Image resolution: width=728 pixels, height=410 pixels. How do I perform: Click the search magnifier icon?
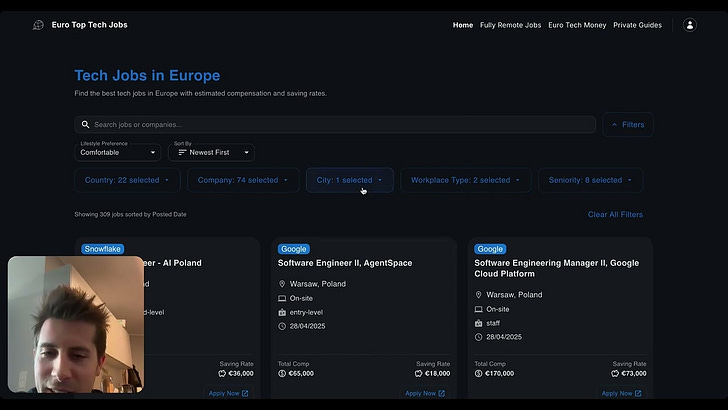85,124
